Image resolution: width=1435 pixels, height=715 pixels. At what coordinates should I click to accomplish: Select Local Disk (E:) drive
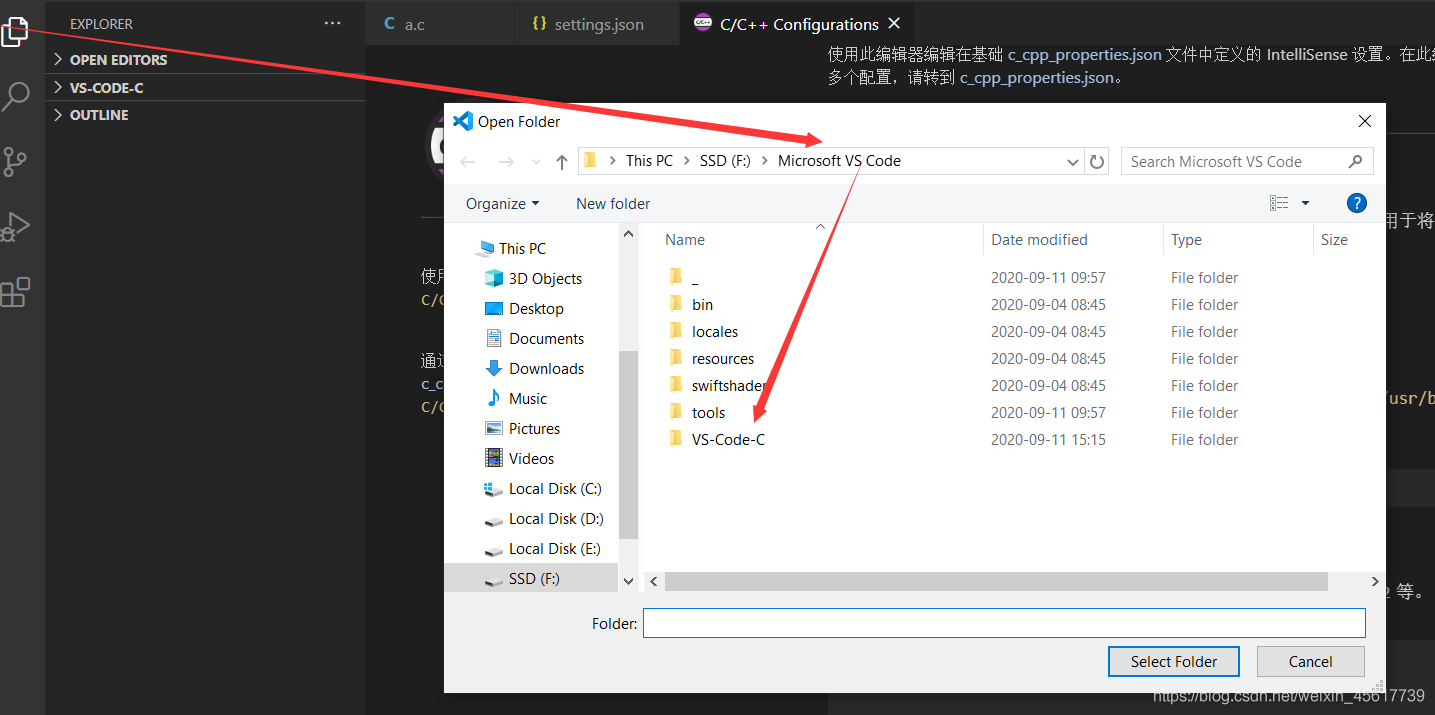coord(556,548)
